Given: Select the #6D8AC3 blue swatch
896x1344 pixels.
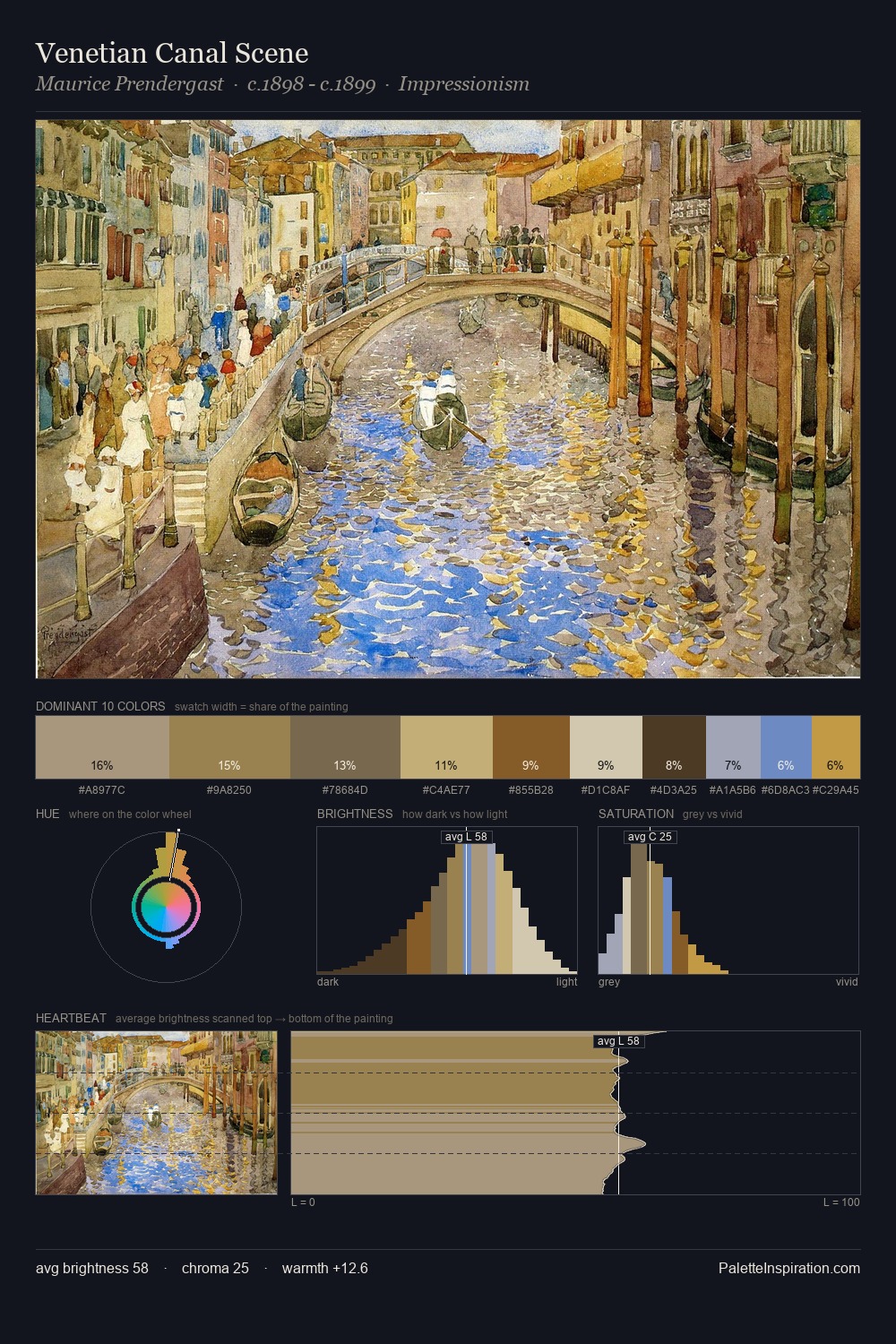Looking at the screenshot, I should pos(786,746).
